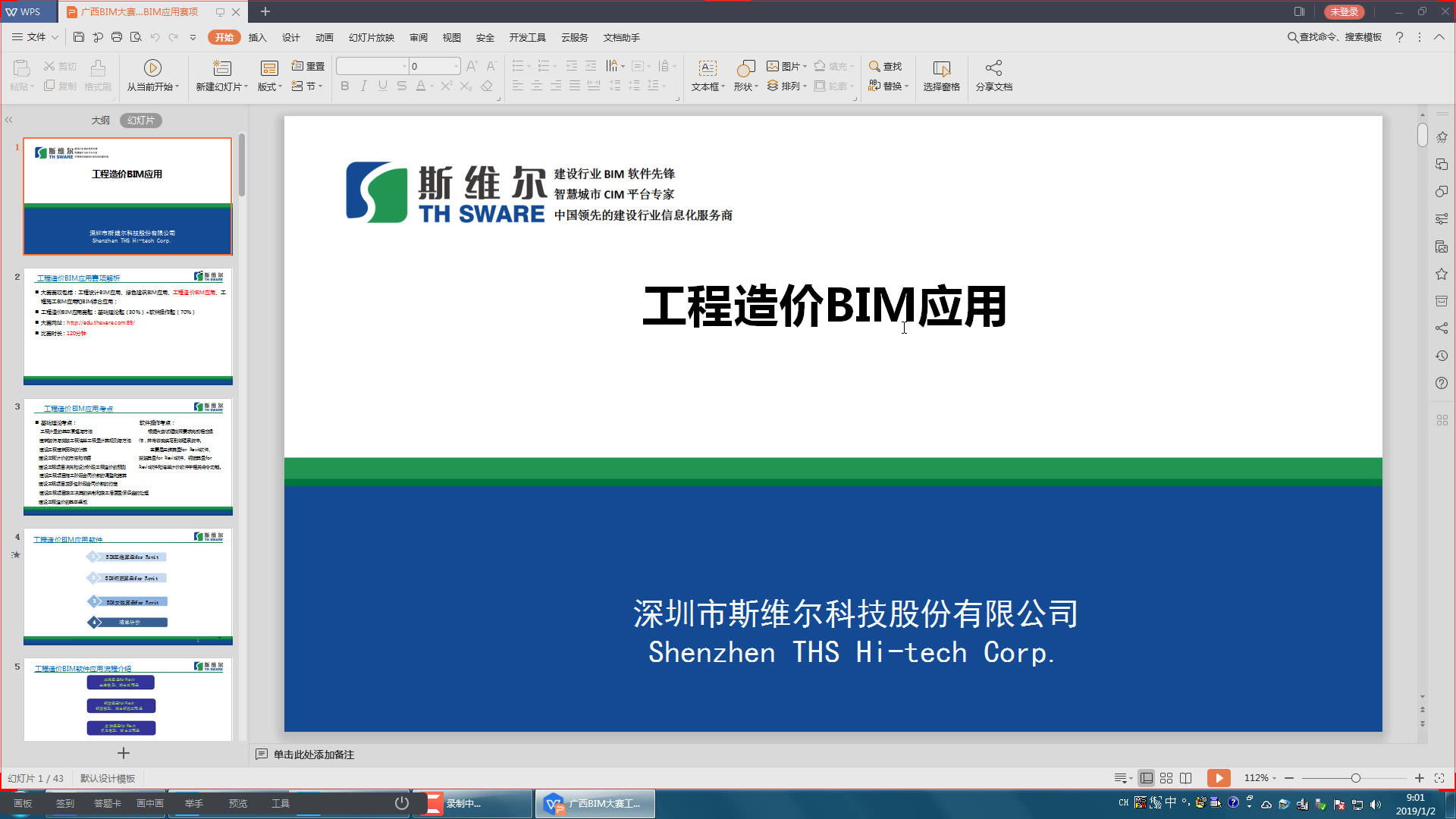
Task: Click the Redo arrow icon
Action: 174,37
